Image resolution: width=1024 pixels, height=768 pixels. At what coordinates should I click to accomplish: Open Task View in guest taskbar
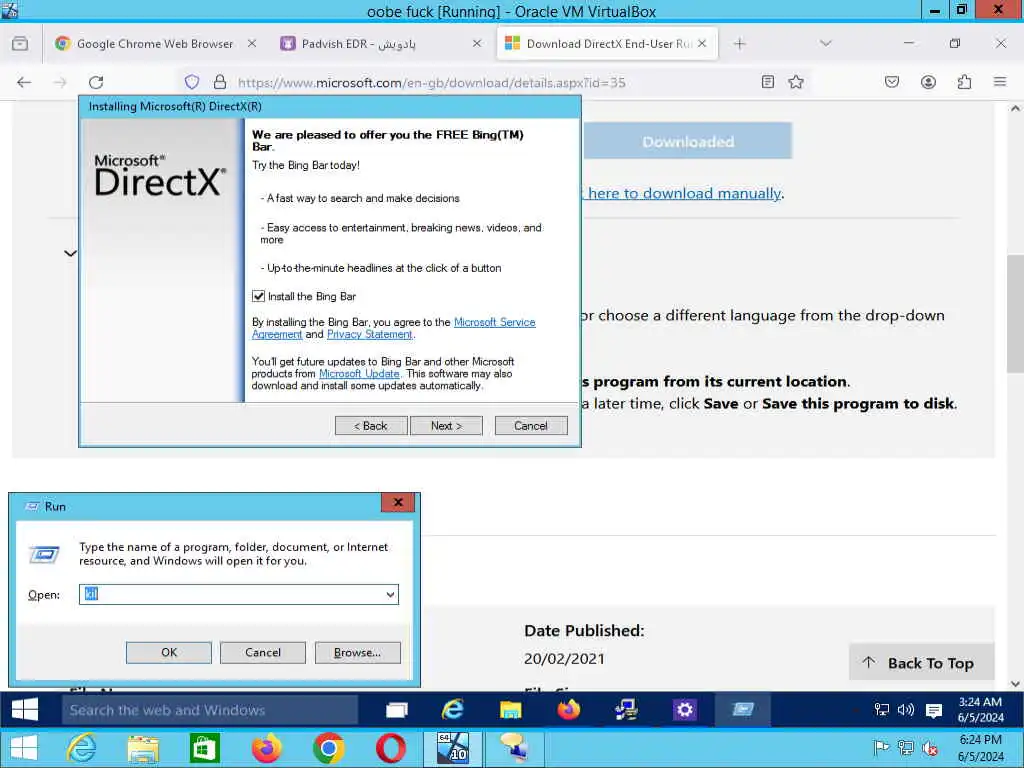pyautogui.click(x=396, y=710)
